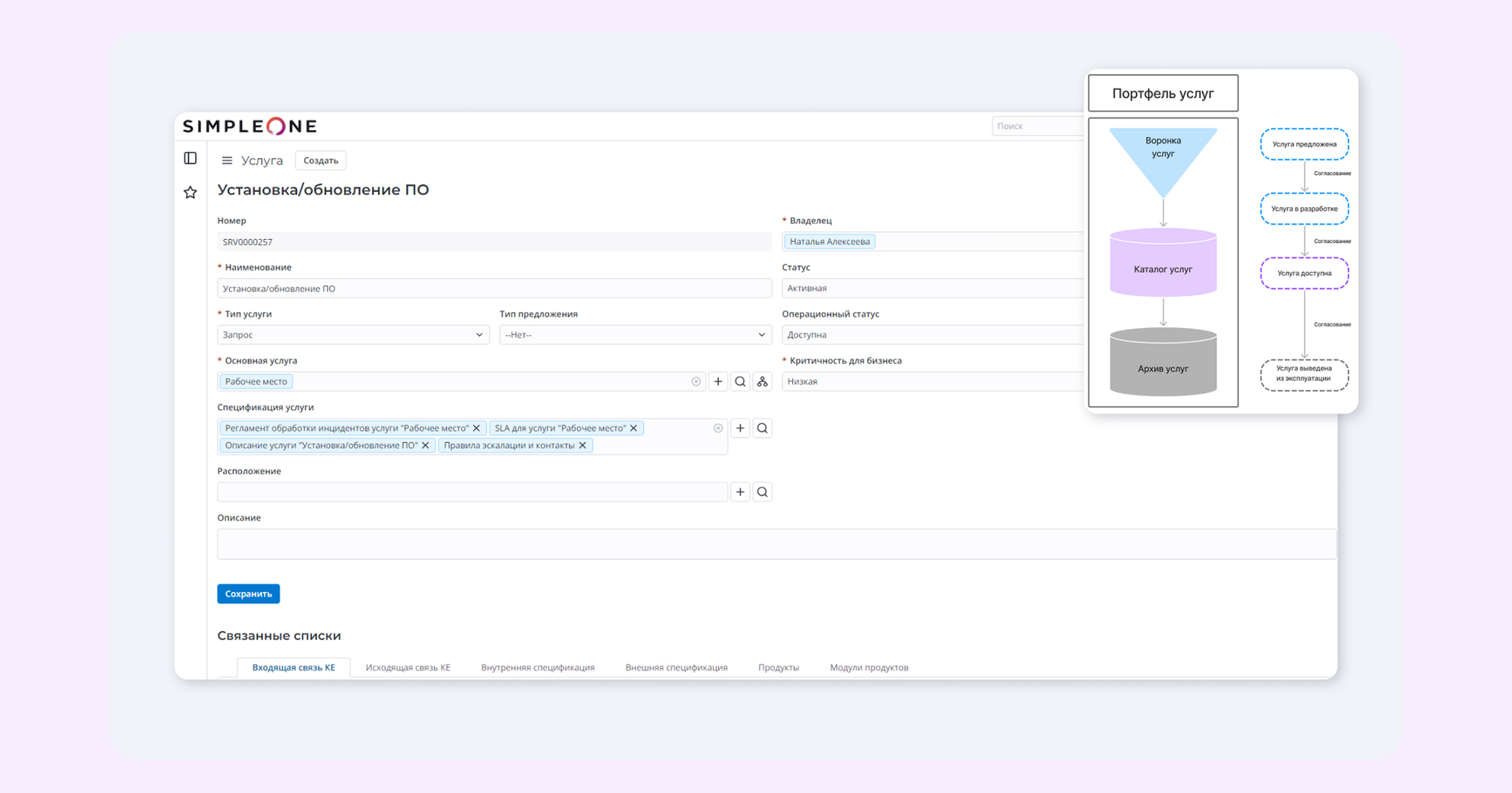Clear the Основная услуга field value
The image size is (1512, 793).
pyautogui.click(x=696, y=382)
